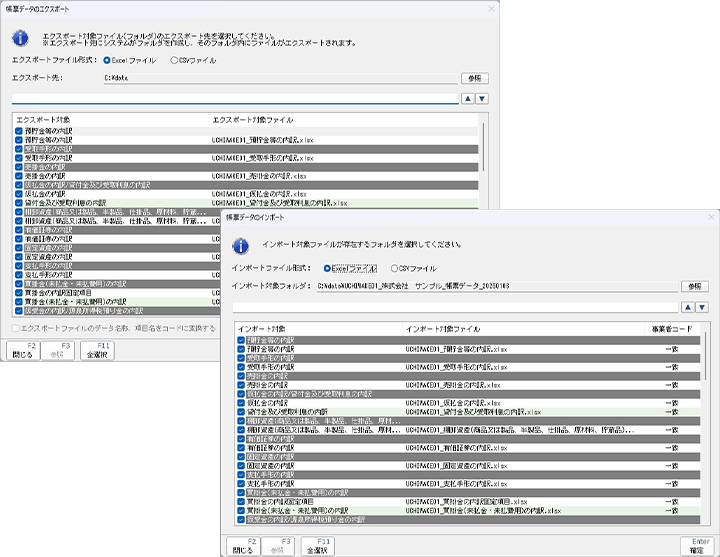Toggle 売掛金の内訳 xlsx row checkbox in export list
Viewport: 720px width, 557px height.
(18, 176)
